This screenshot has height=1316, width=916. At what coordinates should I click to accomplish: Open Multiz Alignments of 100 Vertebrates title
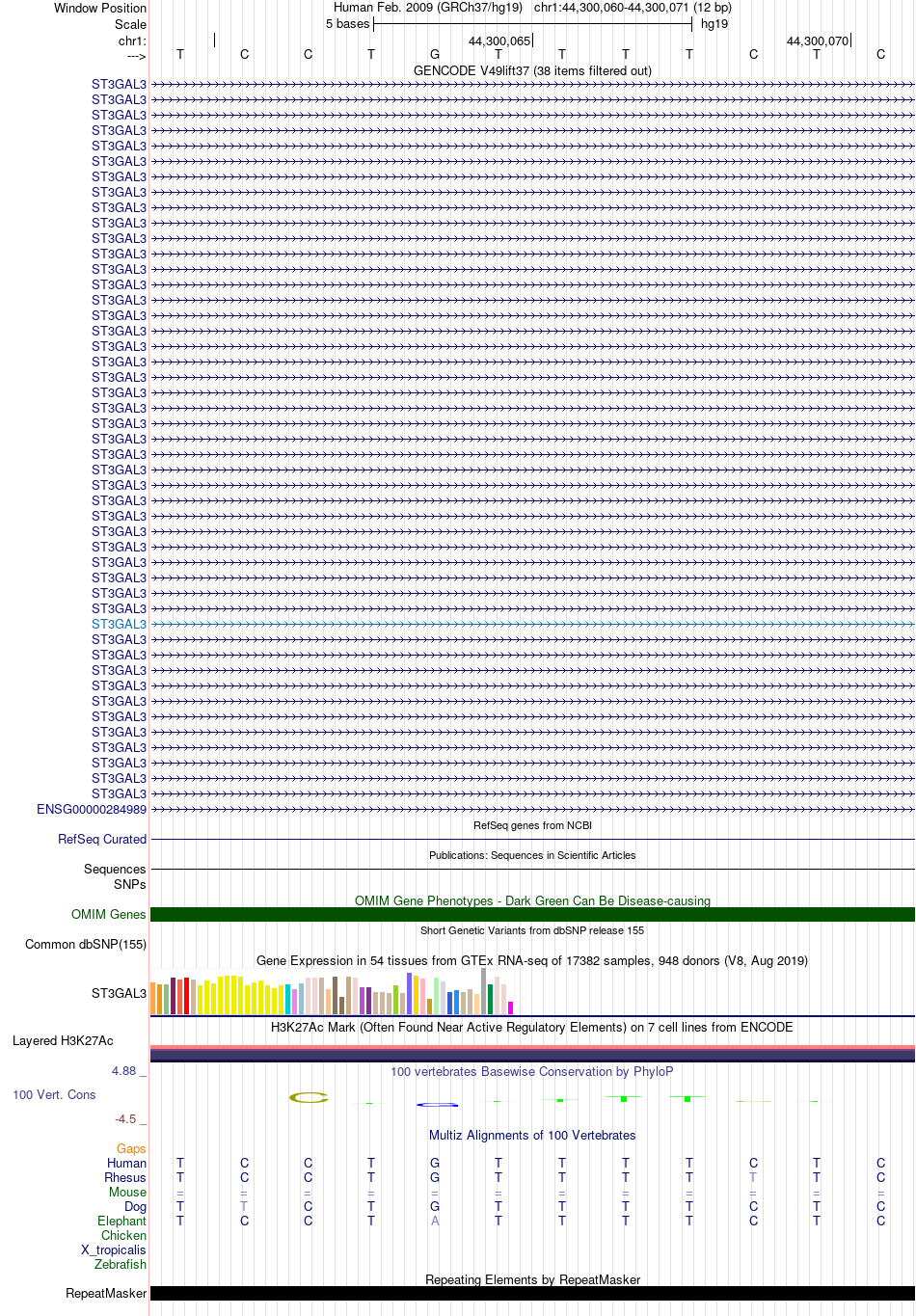click(x=532, y=1135)
